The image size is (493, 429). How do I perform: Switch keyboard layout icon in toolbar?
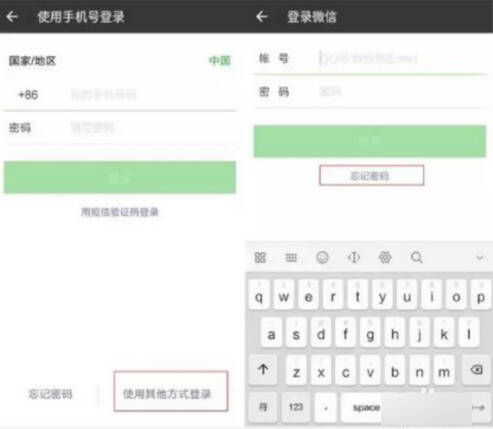pos(291,257)
